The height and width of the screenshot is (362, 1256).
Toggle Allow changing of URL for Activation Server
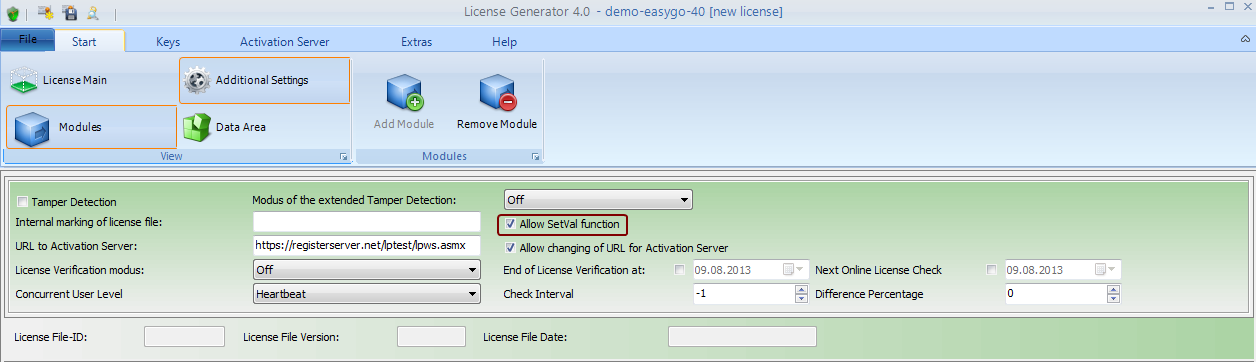511,247
